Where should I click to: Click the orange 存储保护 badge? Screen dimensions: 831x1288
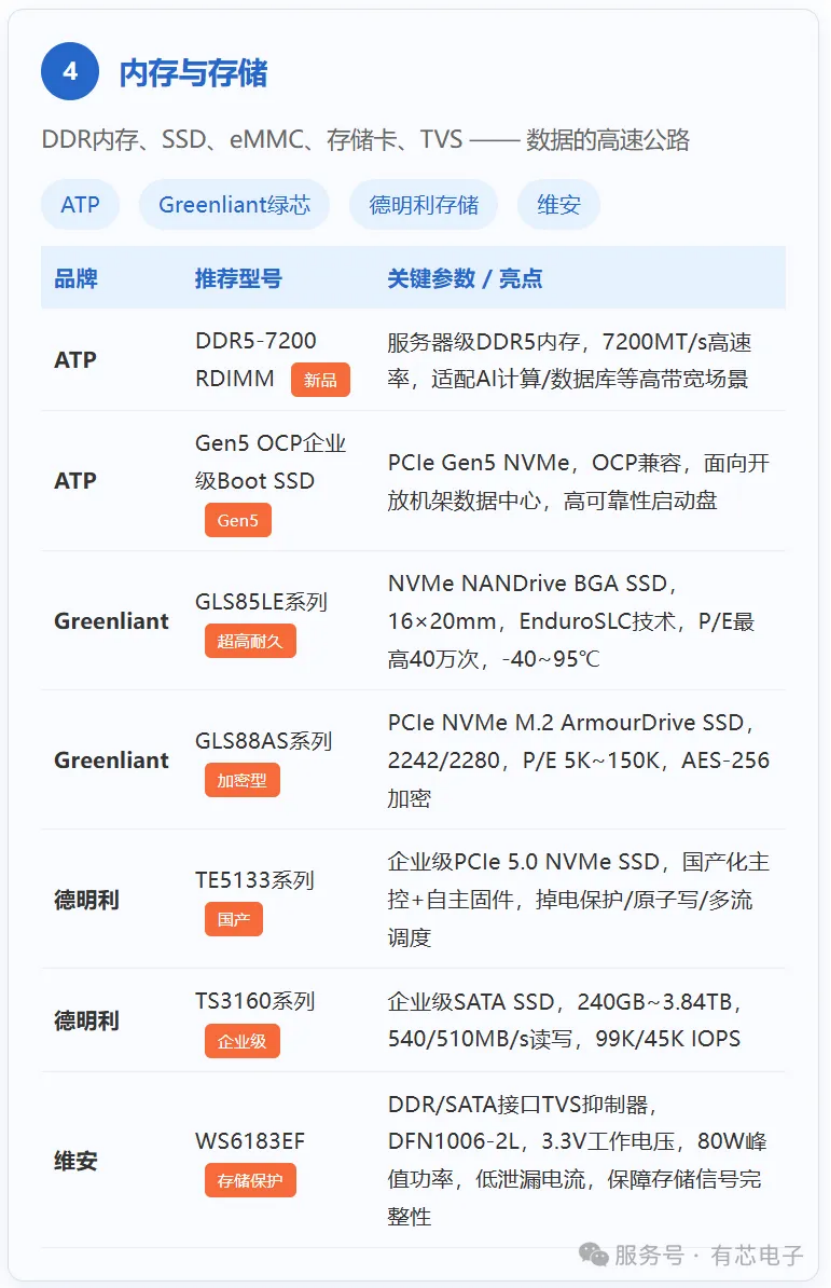pos(250,1180)
